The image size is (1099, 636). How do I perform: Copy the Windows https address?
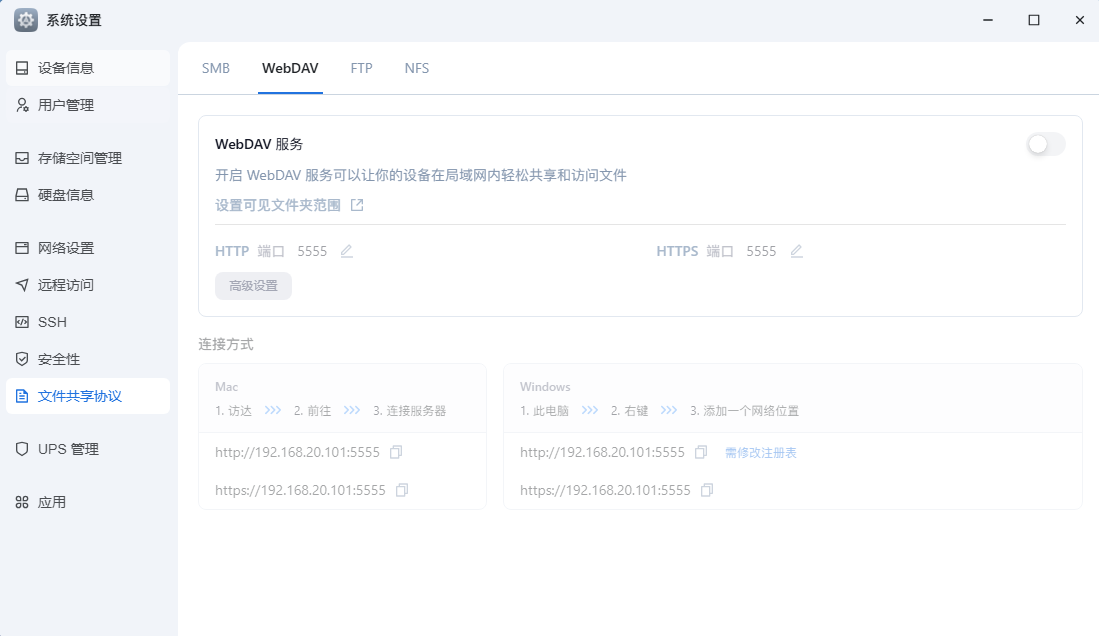[707, 490]
